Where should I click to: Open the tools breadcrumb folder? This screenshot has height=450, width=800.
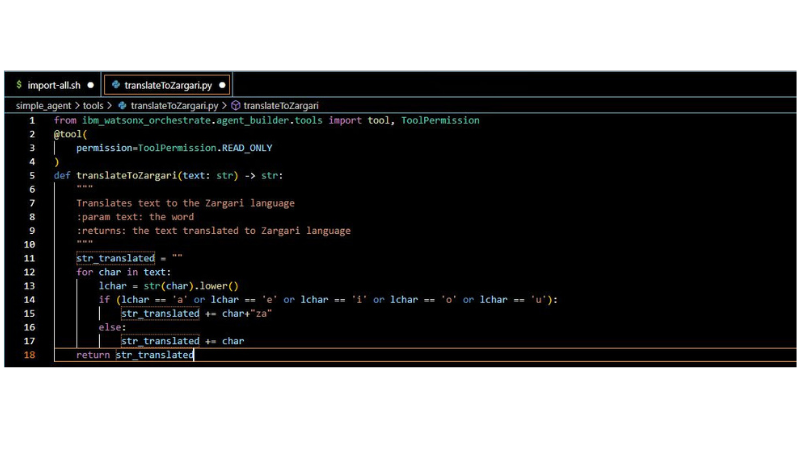click(93, 105)
